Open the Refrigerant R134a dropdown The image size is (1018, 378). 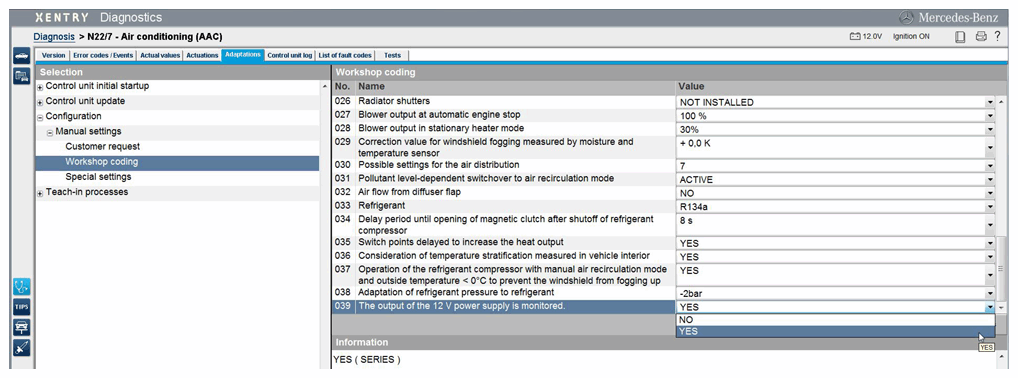point(989,207)
